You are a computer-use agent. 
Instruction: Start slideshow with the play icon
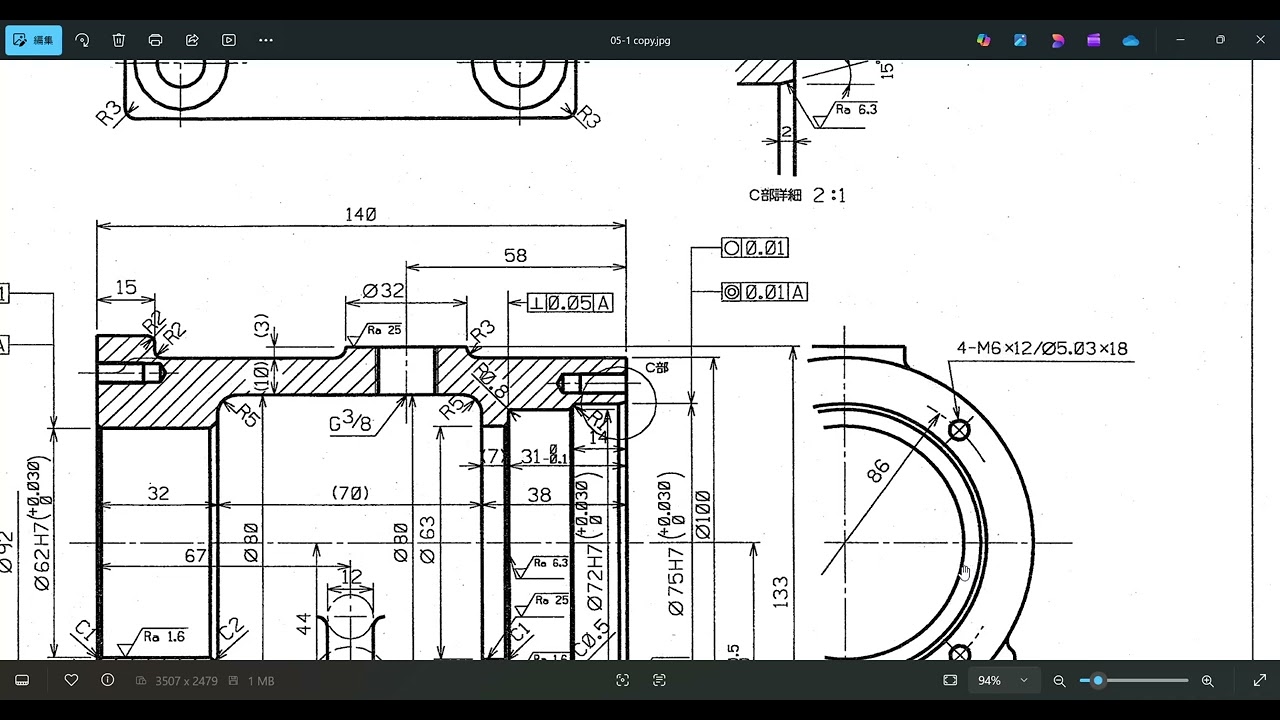[x=229, y=40]
